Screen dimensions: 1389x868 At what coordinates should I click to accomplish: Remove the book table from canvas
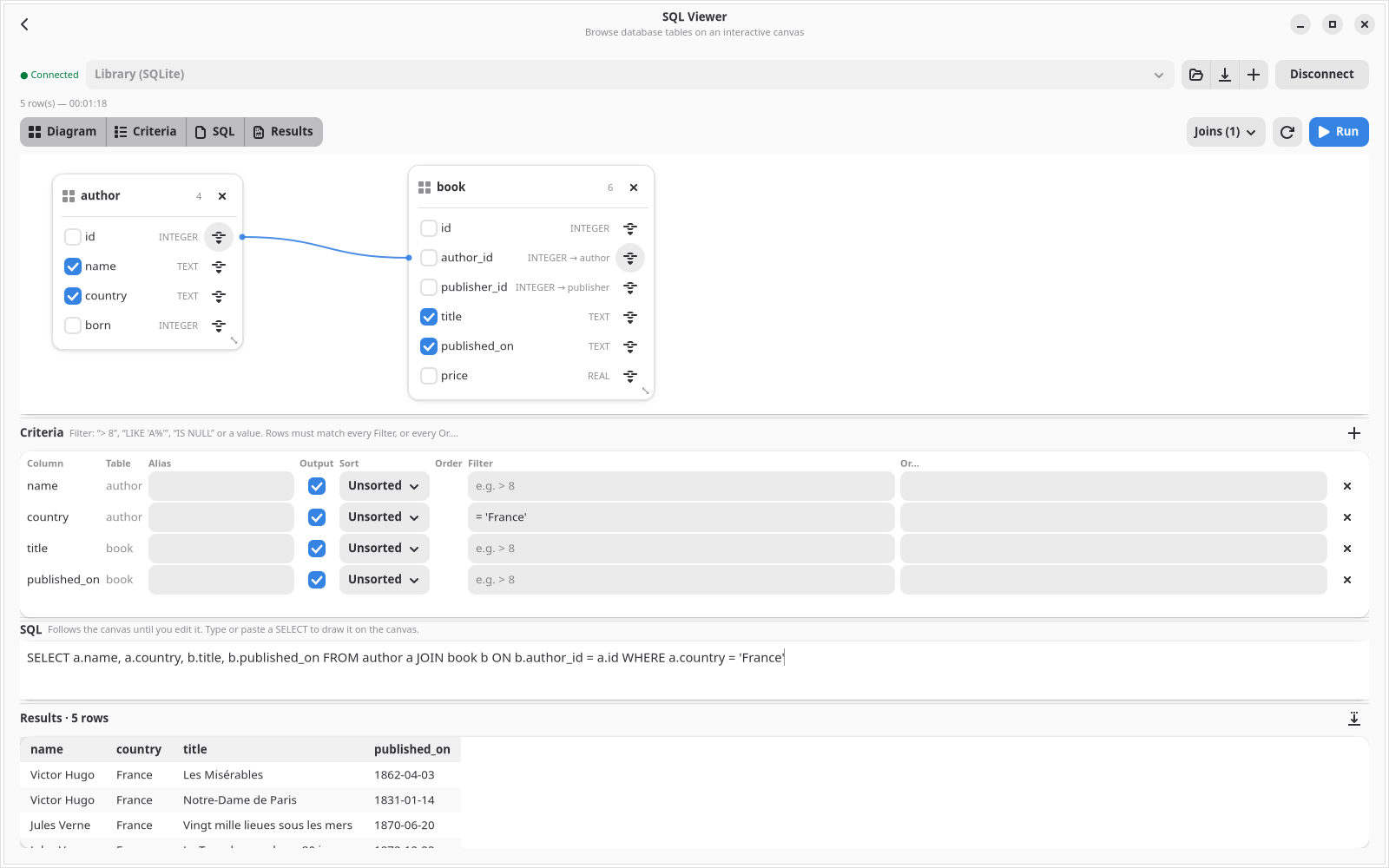tap(634, 187)
